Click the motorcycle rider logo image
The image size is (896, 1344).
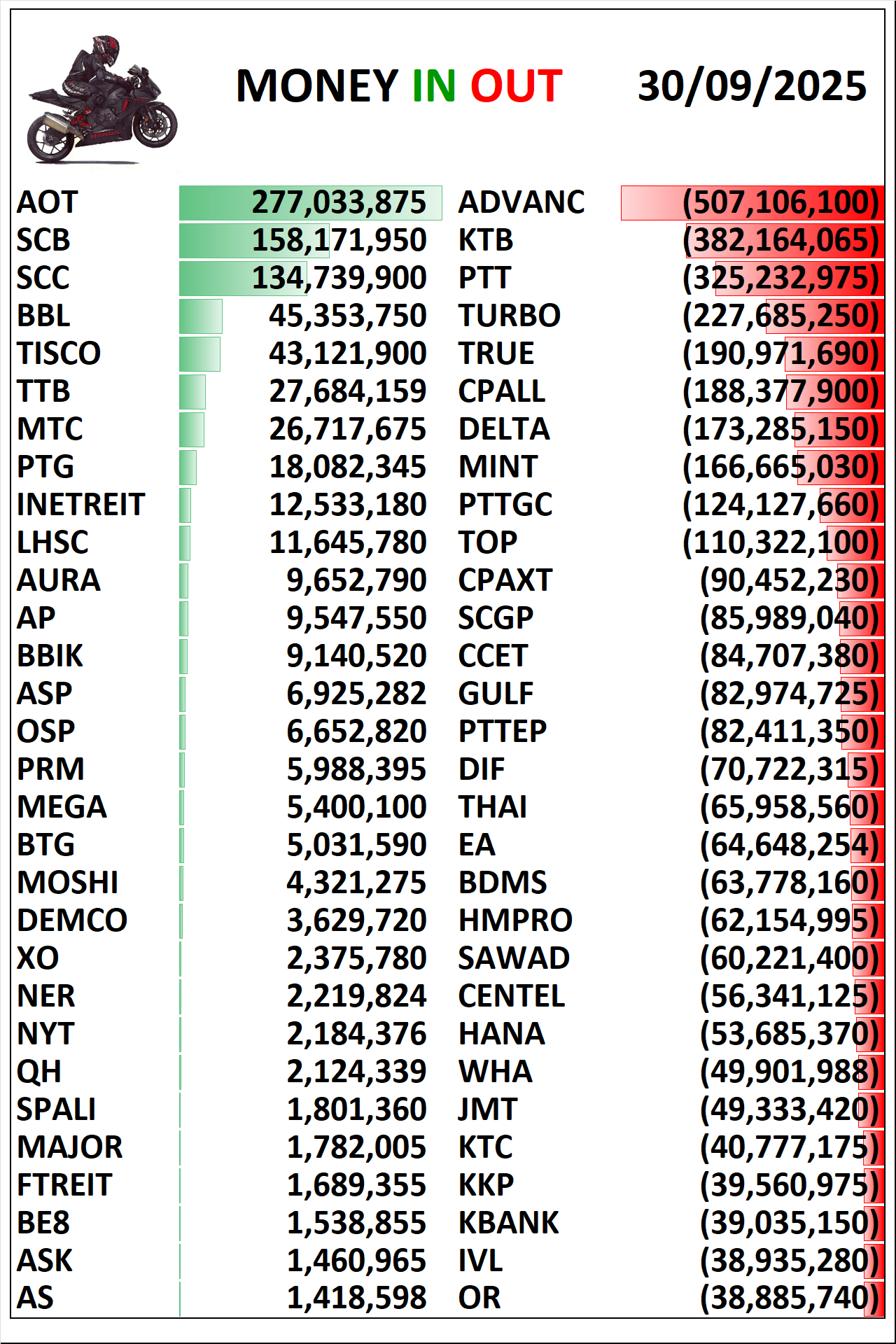(x=101, y=99)
